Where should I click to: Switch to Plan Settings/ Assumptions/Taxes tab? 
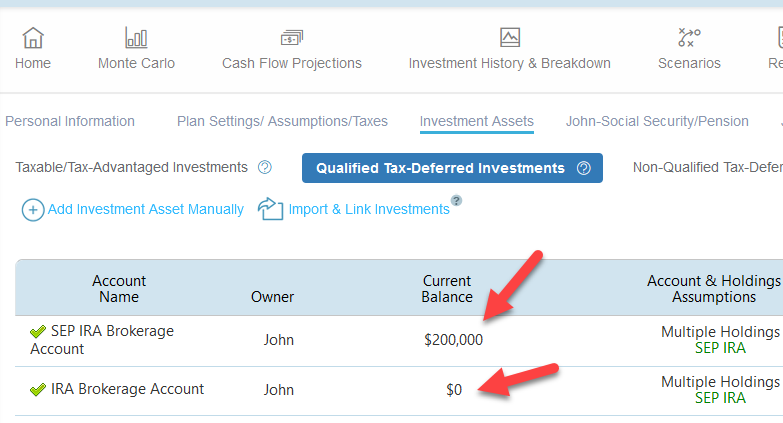point(282,121)
